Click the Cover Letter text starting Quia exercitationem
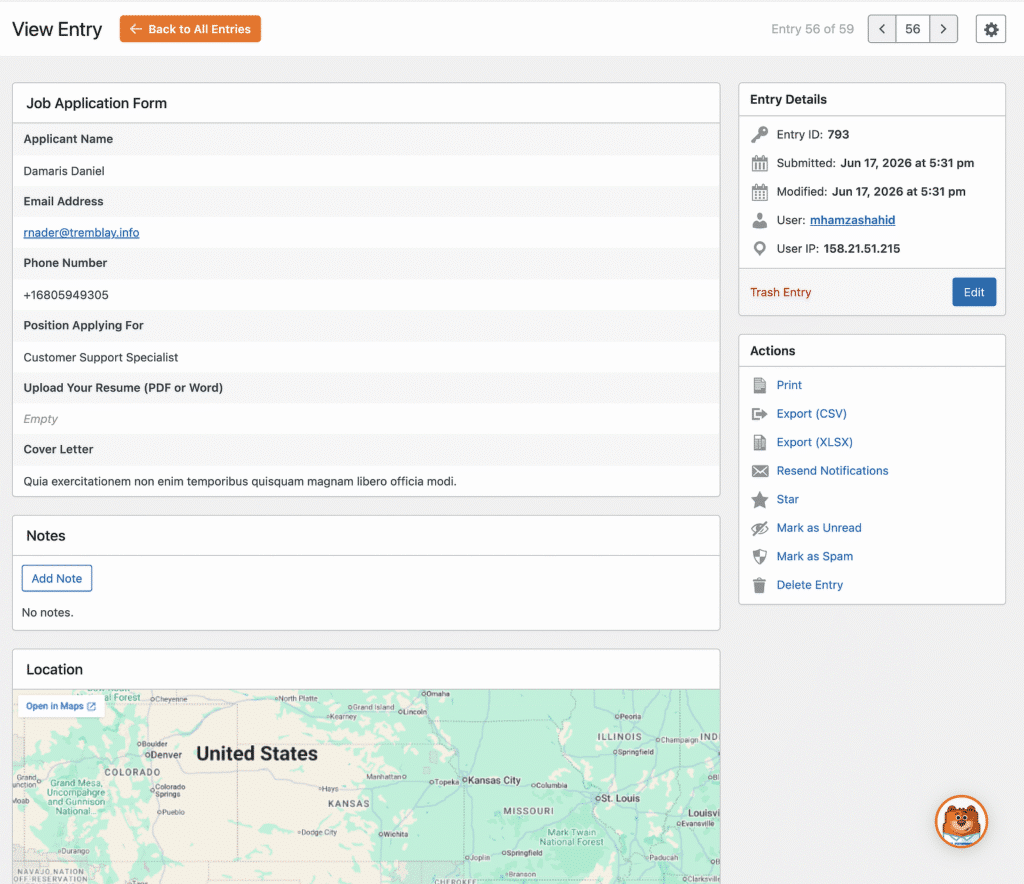 point(240,481)
